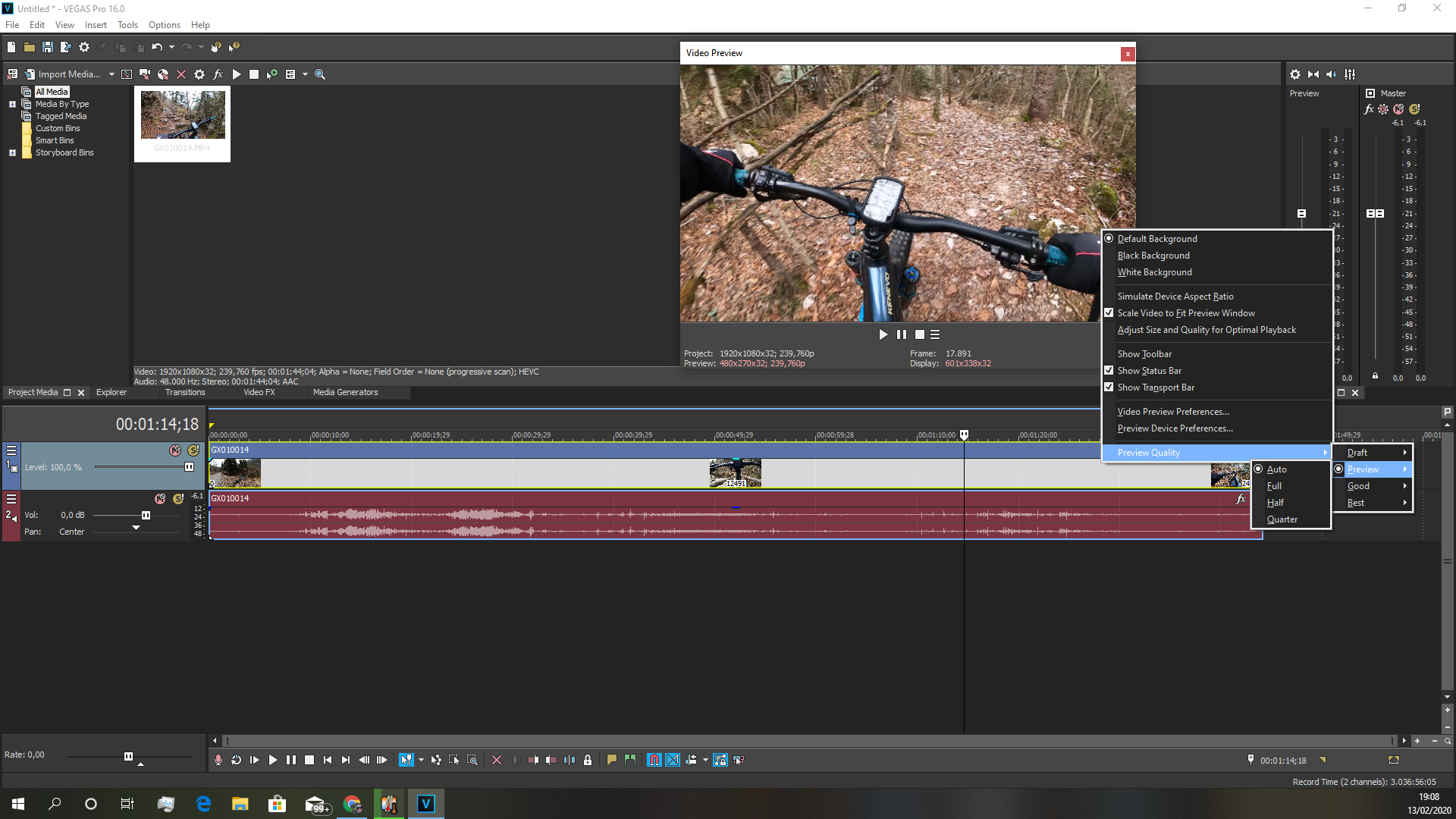Switch to the Media Generators tab
The width and height of the screenshot is (1456, 819).
pyautogui.click(x=345, y=392)
